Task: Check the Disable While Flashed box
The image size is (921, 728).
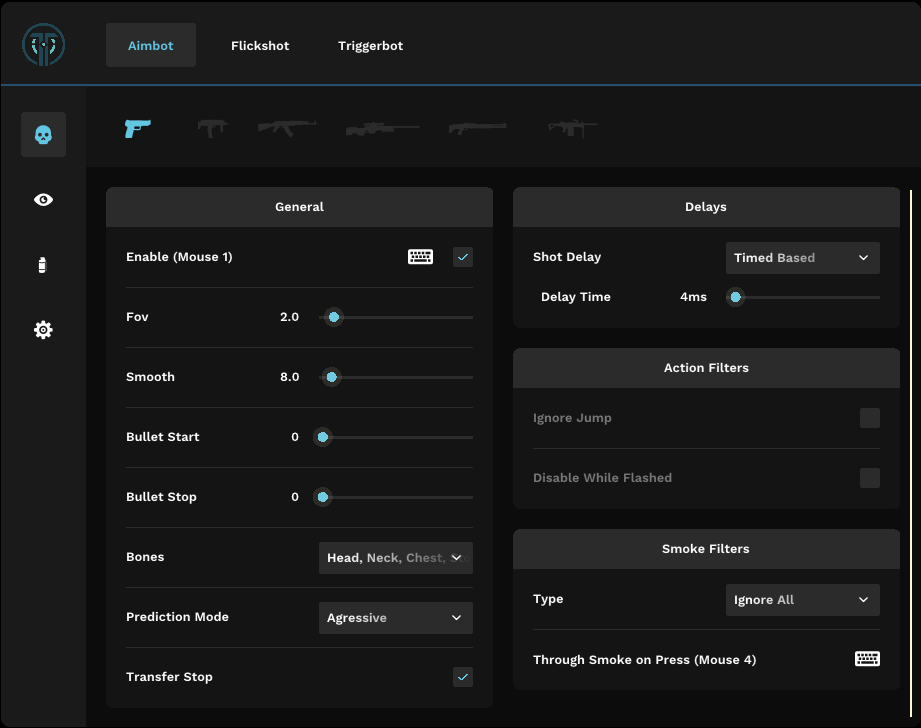Action: click(x=870, y=478)
